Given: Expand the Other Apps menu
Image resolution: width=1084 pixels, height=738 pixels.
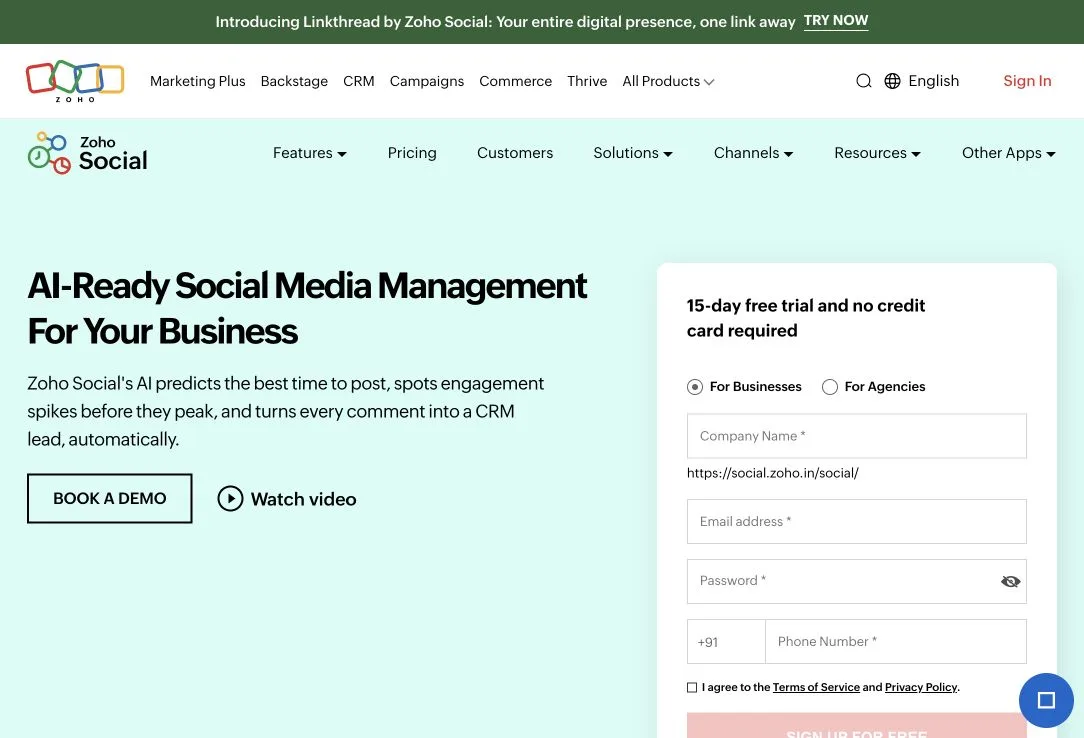Looking at the screenshot, I should pos(1009,153).
